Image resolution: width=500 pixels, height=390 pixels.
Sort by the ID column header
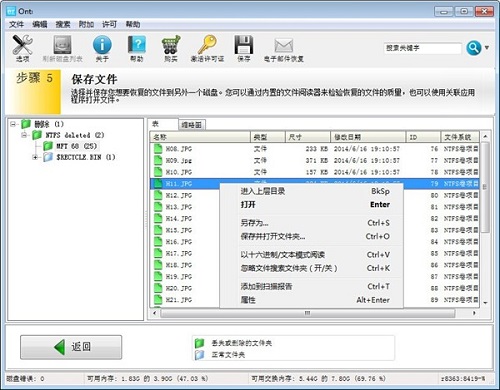pyautogui.click(x=423, y=137)
